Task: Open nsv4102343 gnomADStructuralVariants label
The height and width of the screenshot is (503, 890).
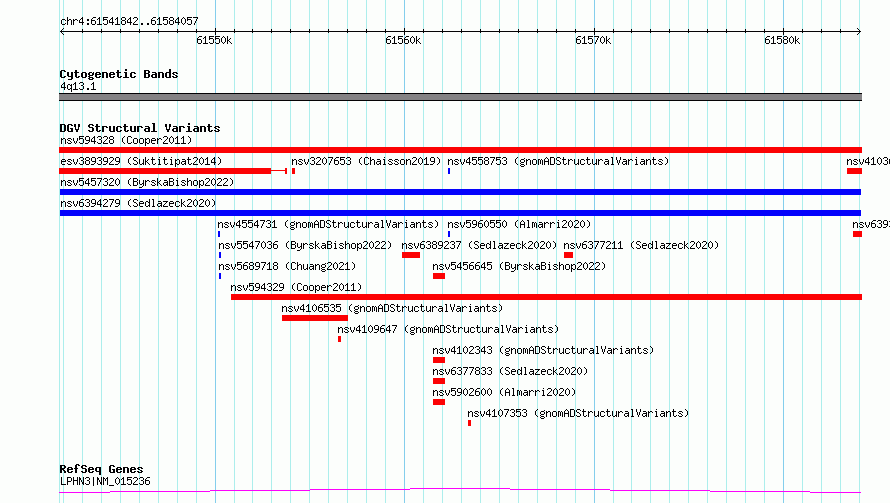Action: 543,350
